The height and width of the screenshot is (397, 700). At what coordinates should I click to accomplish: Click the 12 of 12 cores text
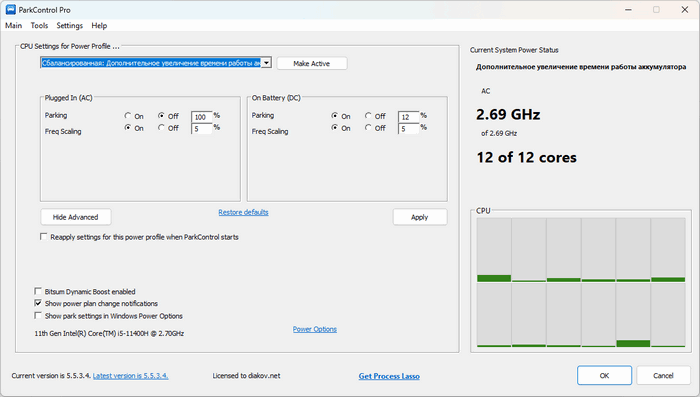(526, 157)
